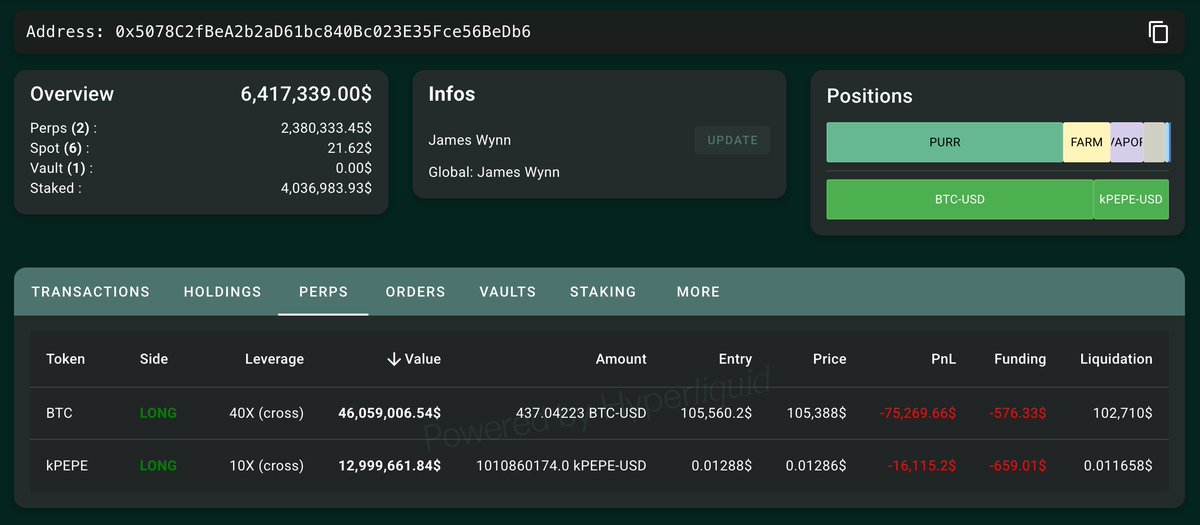The width and height of the screenshot is (1200, 525).
Task: Click the Perps (2) overview row
Action: tap(201, 128)
